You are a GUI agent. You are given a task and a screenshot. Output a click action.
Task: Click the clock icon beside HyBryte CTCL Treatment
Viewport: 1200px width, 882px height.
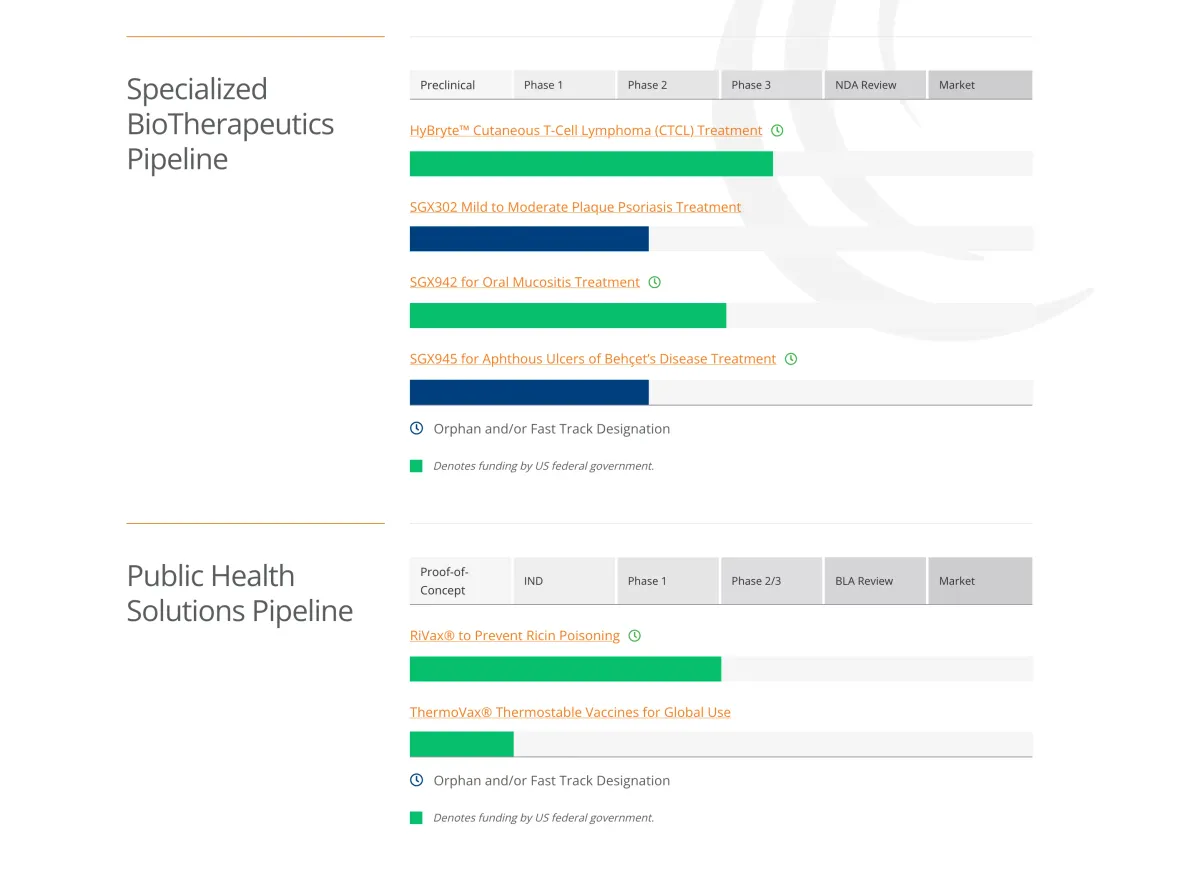pos(777,130)
